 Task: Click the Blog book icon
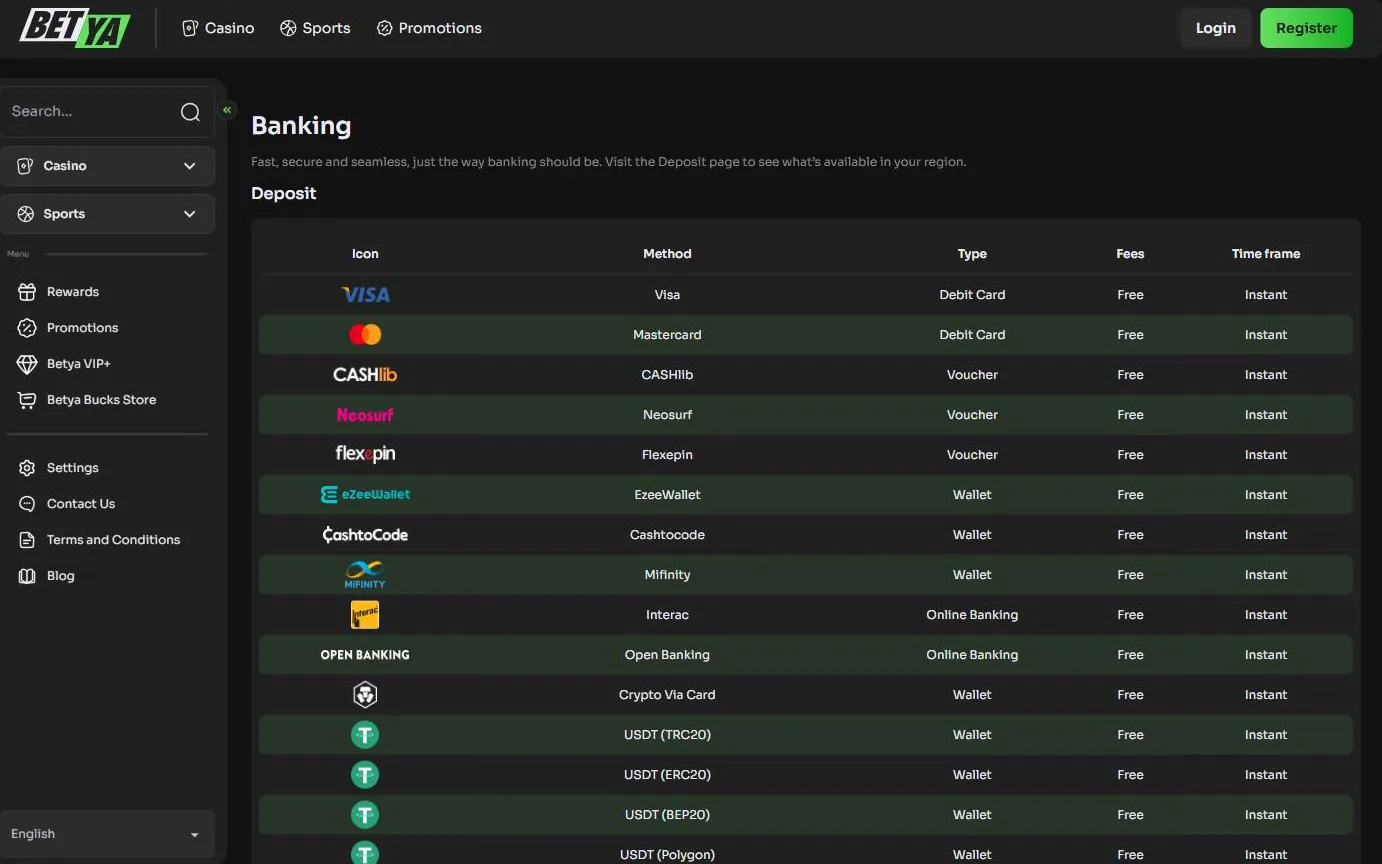coord(27,576)
